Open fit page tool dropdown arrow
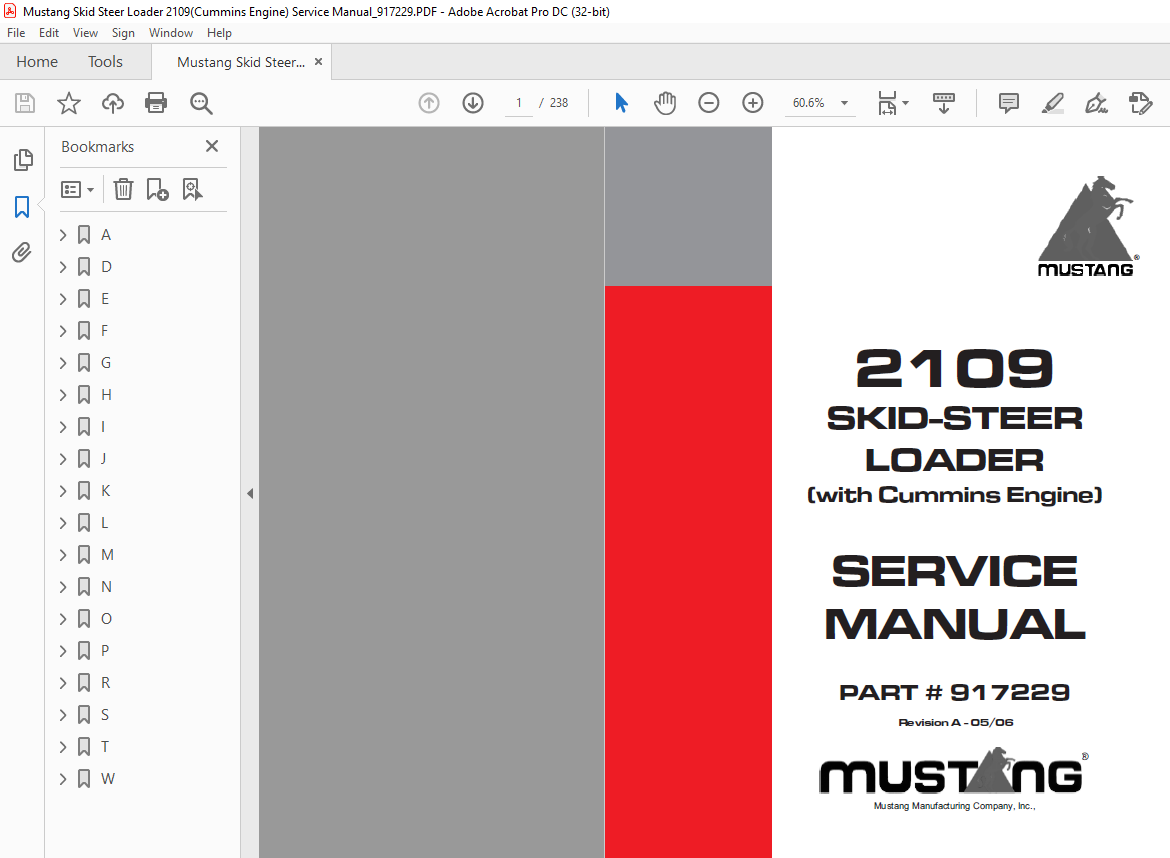 click(906, 103)
